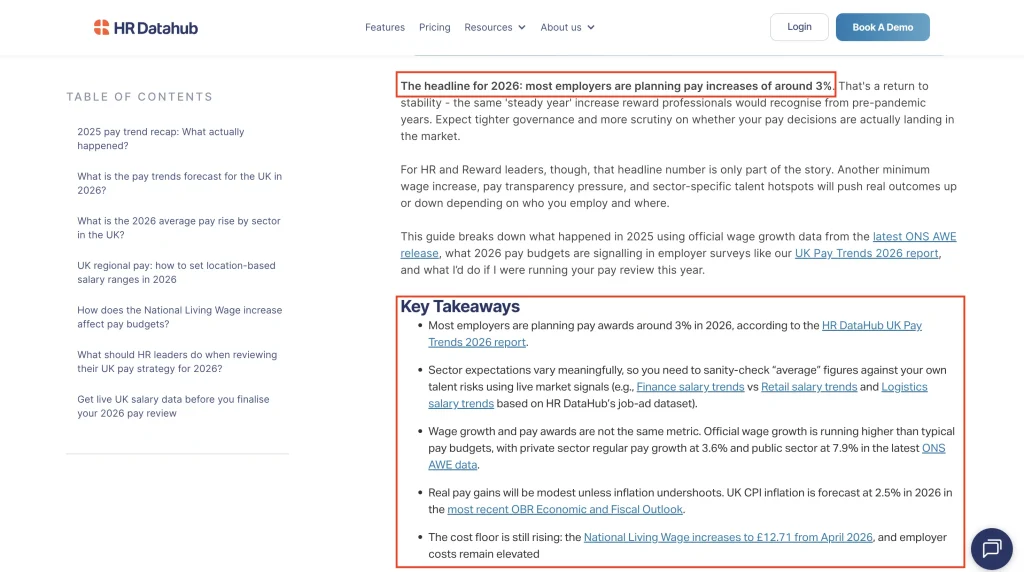The image size is (1024, 572).
Task: Open the Retail salary trends link
Action: pyautogui.click(x=808, y=387)
